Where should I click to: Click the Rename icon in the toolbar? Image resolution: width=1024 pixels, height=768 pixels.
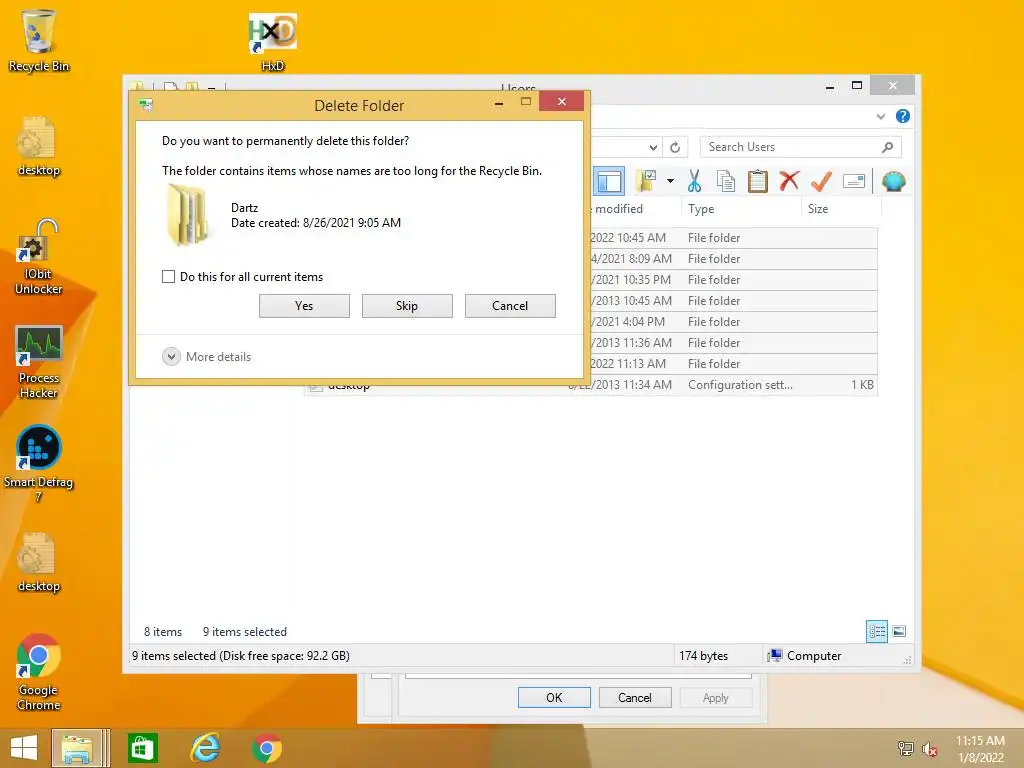854,181
